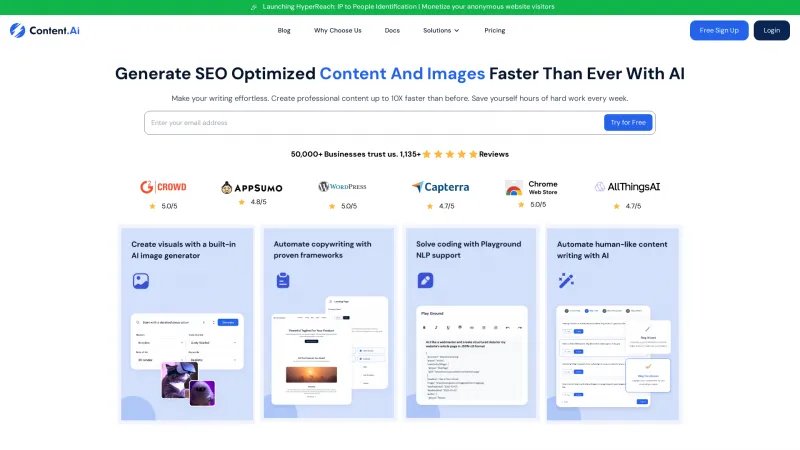Click the Playground NLP robot icon
Image resolution: width=800 pixels, height=450 pixels.
click(425, 281)
